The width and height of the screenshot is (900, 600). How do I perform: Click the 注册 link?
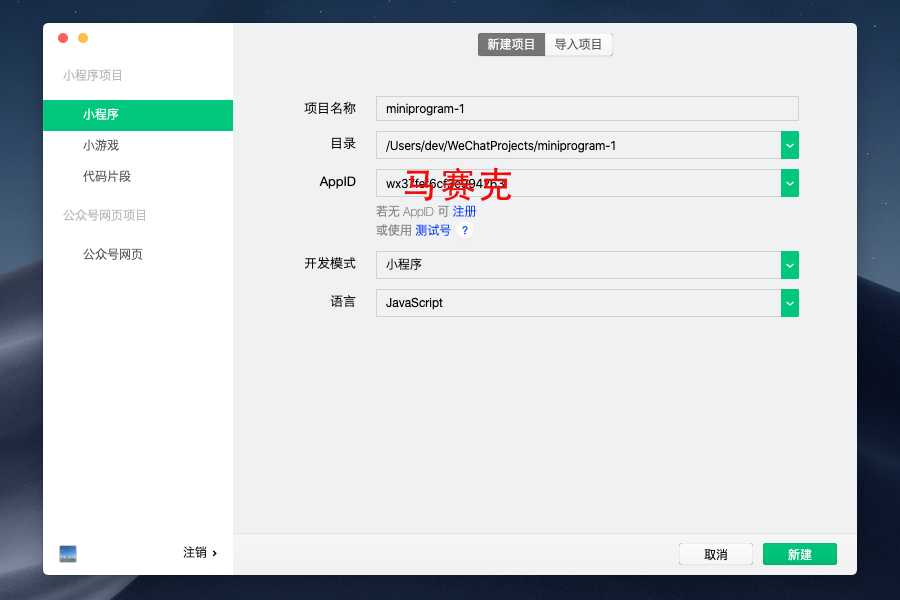tap(464, 211)
